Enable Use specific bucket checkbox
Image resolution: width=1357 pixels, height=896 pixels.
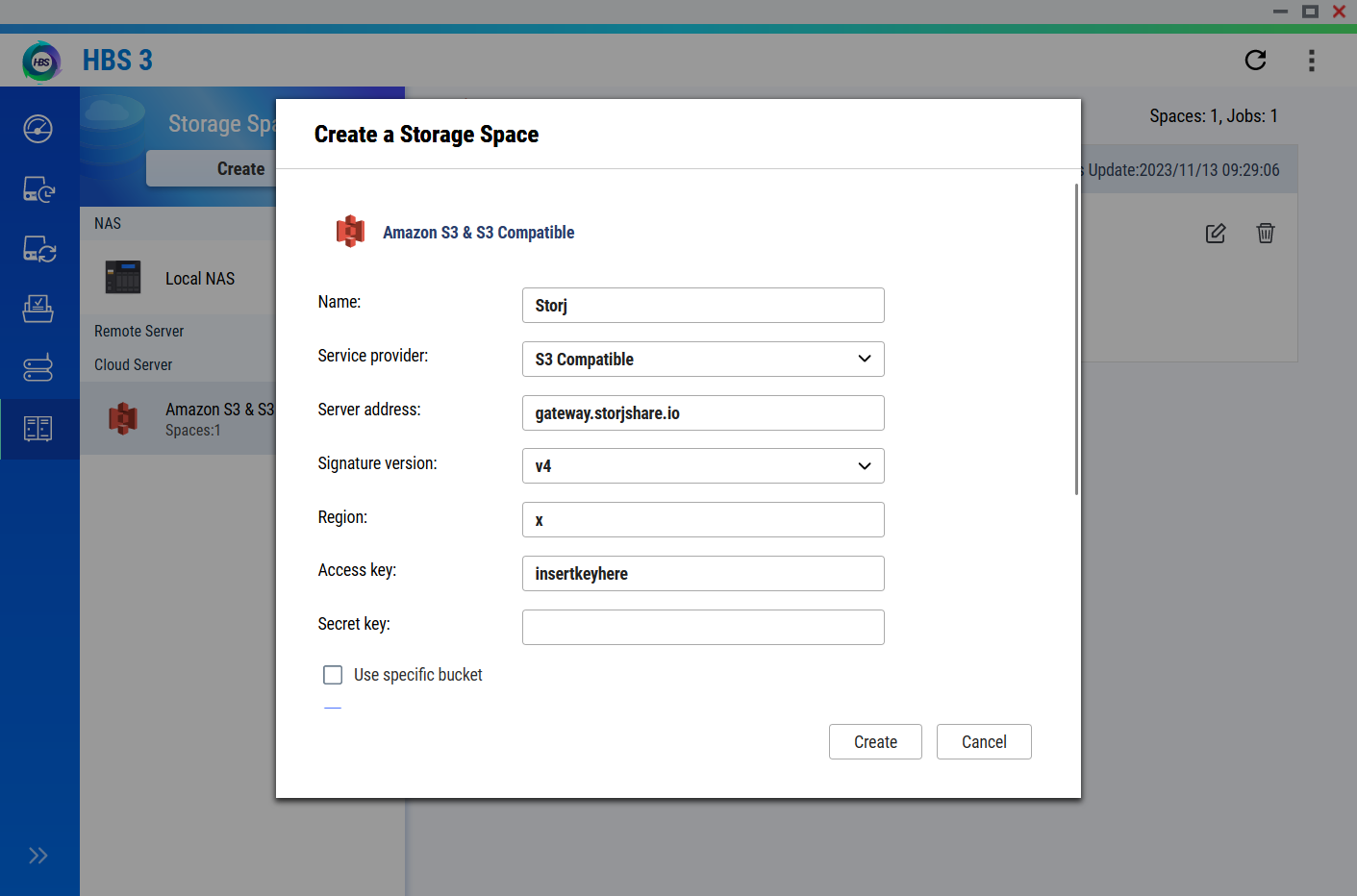pos(333,675)
